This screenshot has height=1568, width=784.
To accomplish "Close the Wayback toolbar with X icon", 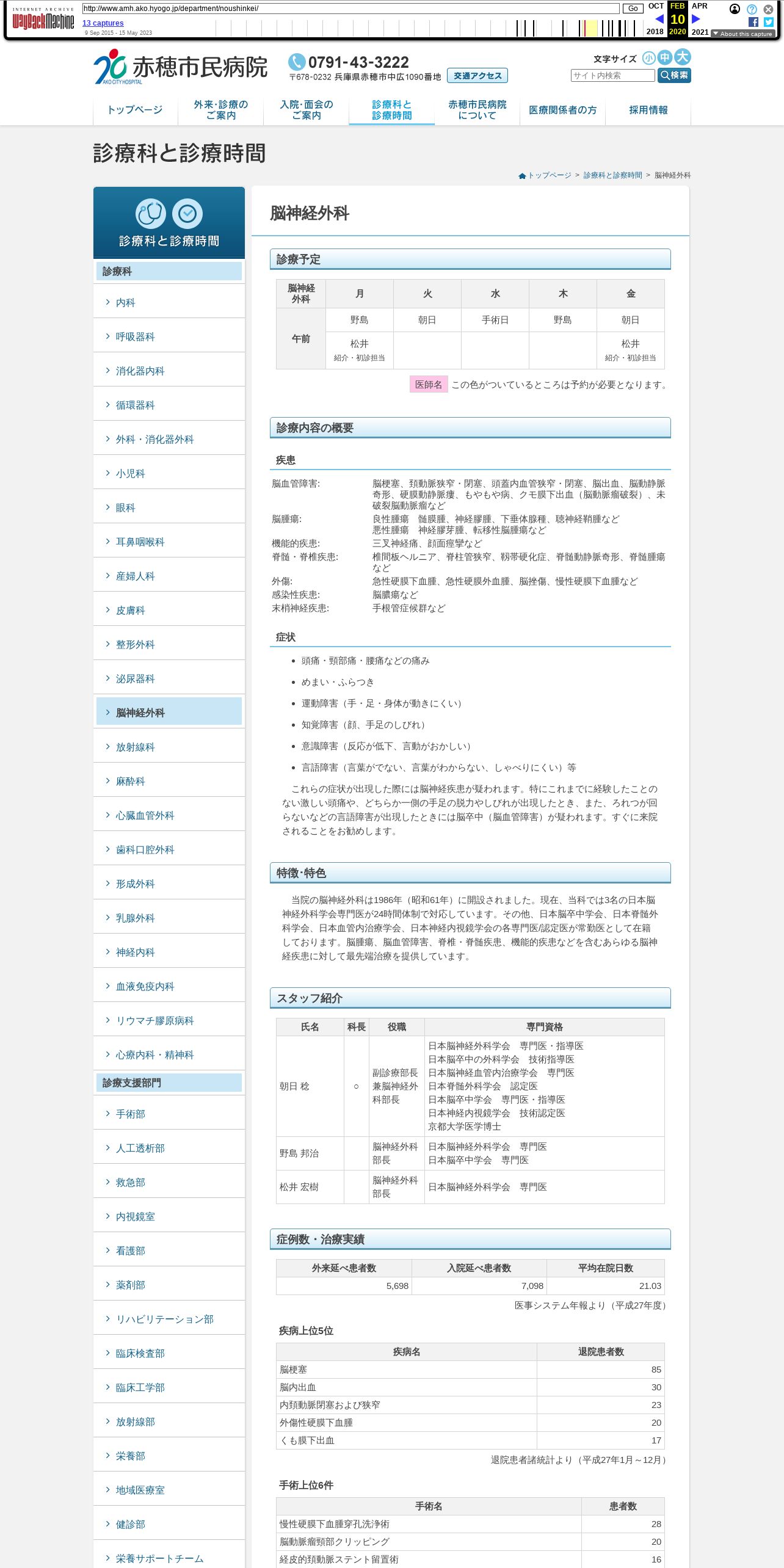I will [768, 9].
